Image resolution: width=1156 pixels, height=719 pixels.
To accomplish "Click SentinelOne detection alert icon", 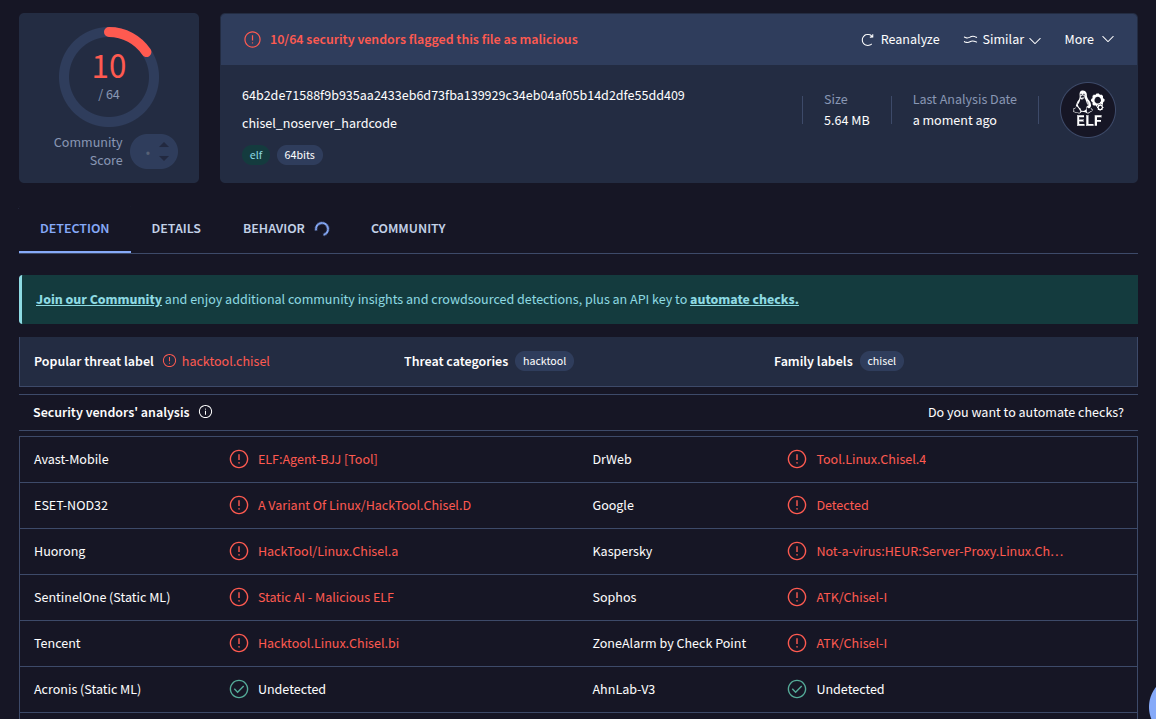I will (239, 597).
